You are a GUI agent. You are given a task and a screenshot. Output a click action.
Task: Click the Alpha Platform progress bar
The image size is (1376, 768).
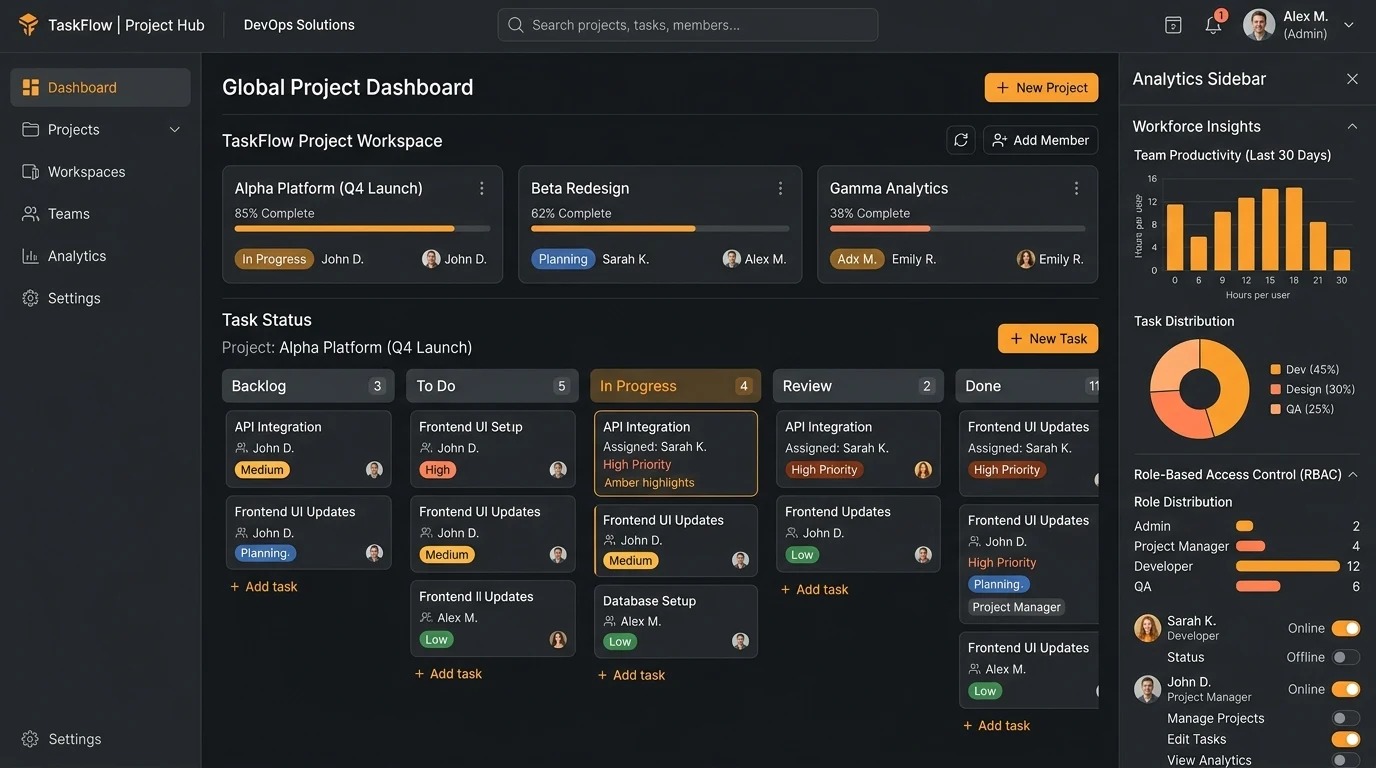[362, 229]
